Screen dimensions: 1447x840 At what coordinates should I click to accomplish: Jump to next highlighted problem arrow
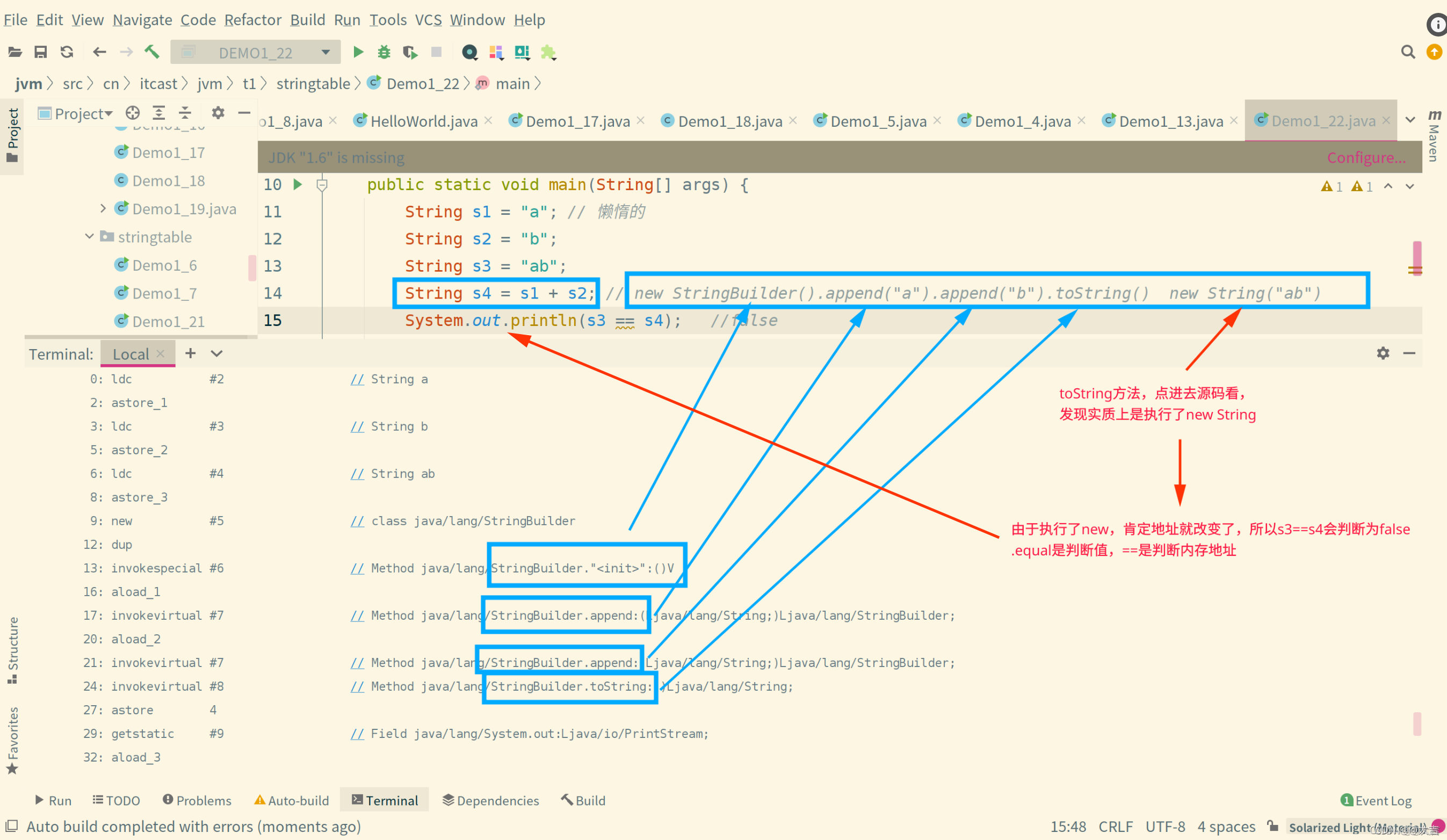pos(1410,186)
